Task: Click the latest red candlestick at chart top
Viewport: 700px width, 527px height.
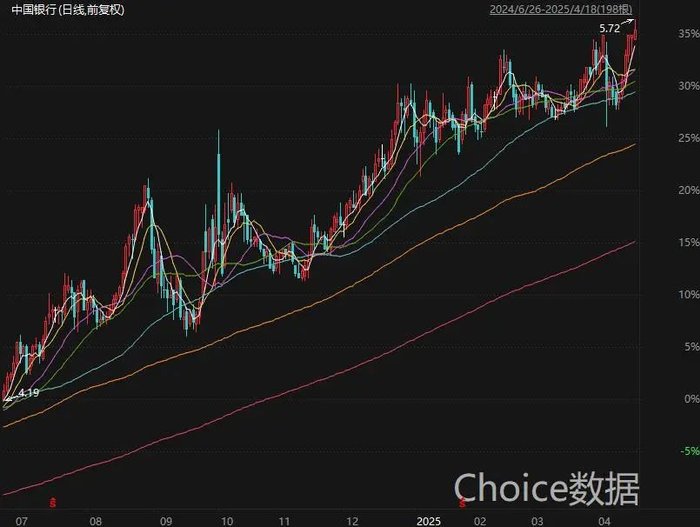Action: 635,32
